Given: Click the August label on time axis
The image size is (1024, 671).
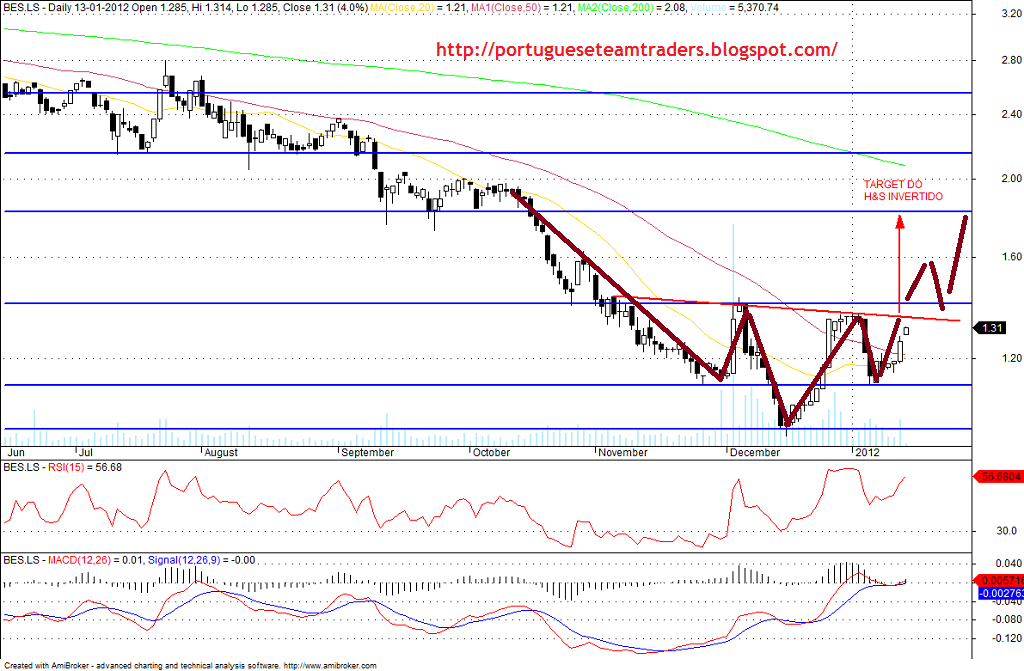Looking at the screenshot, I should pos(221,452).
